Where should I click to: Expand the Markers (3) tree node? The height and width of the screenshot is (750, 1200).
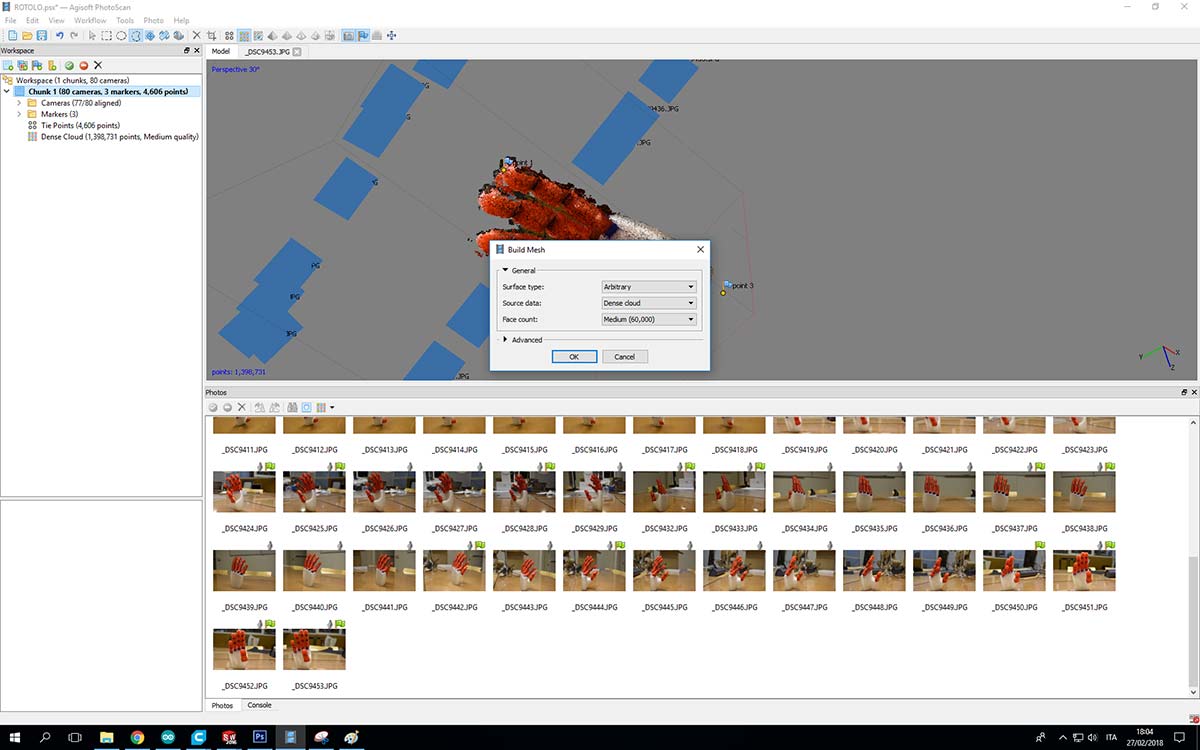pyautogui.click(x=19, y=114)
